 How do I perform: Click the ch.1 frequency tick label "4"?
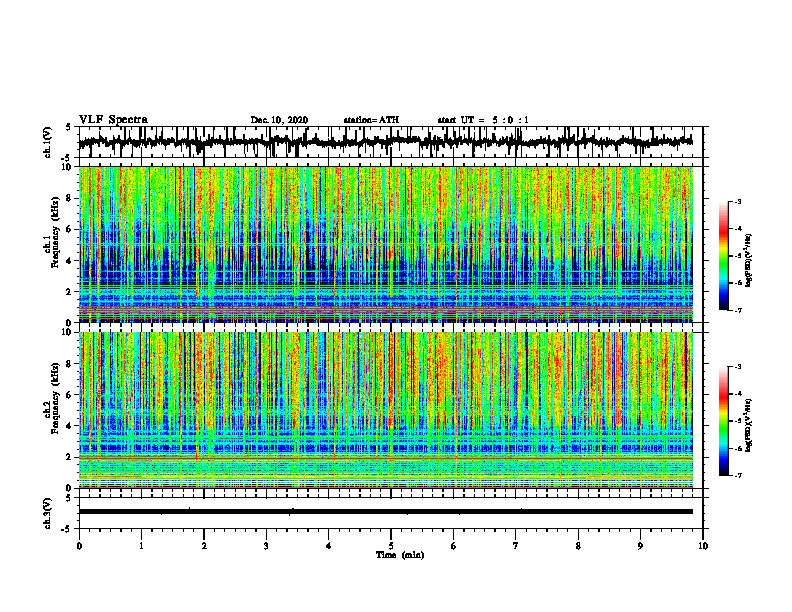pos(70,261)
